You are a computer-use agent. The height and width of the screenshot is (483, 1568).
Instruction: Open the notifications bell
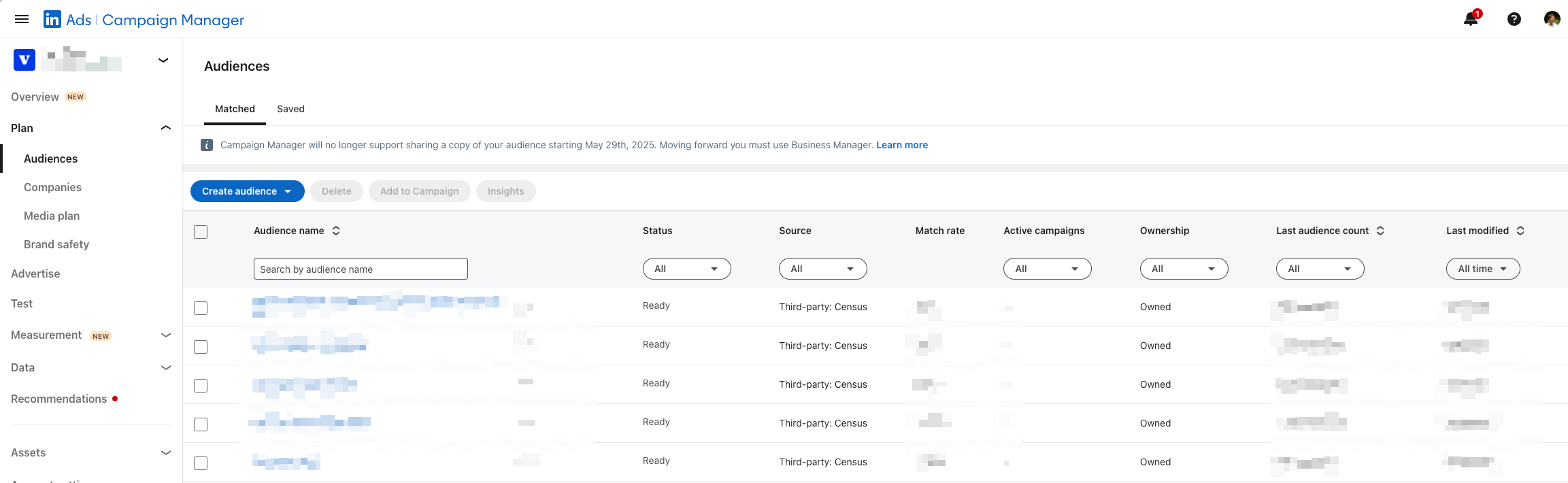point(1471,19)
